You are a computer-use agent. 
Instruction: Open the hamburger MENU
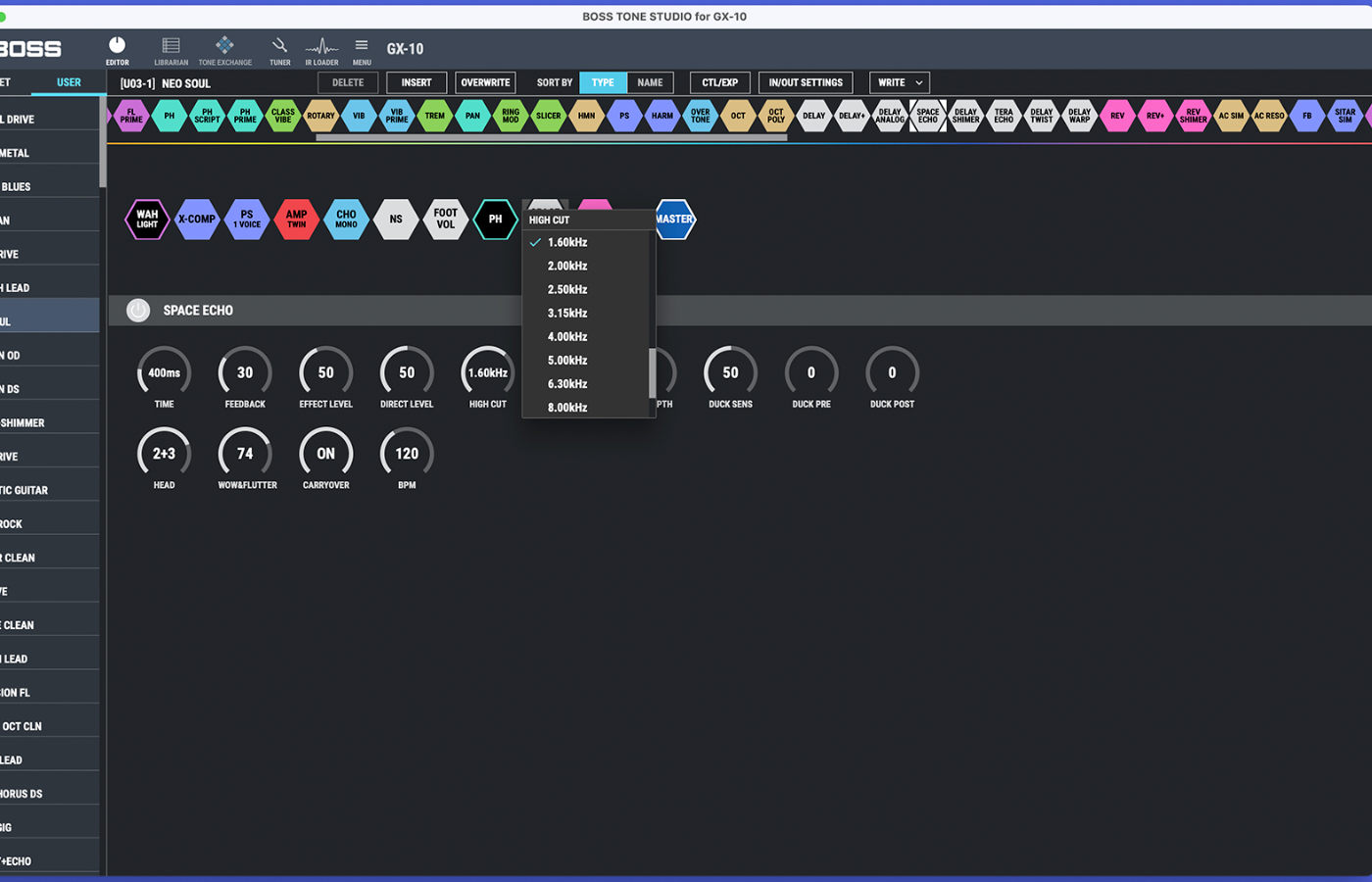point(362,50)
